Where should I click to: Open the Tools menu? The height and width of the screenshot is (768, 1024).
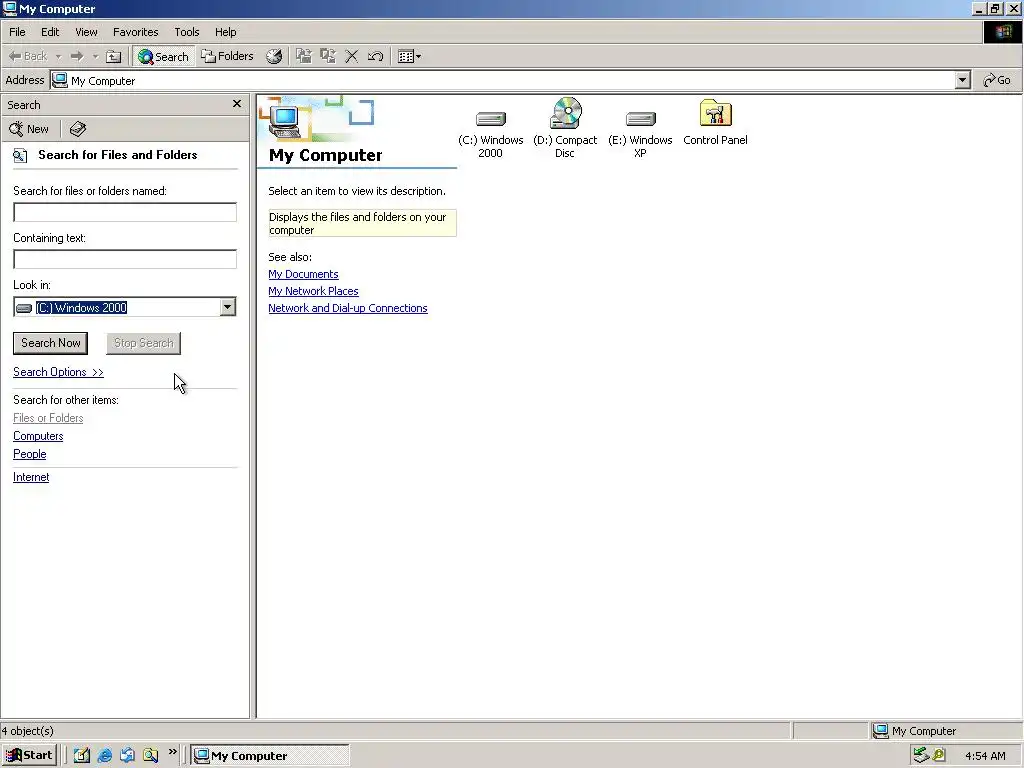coord(186,32)
